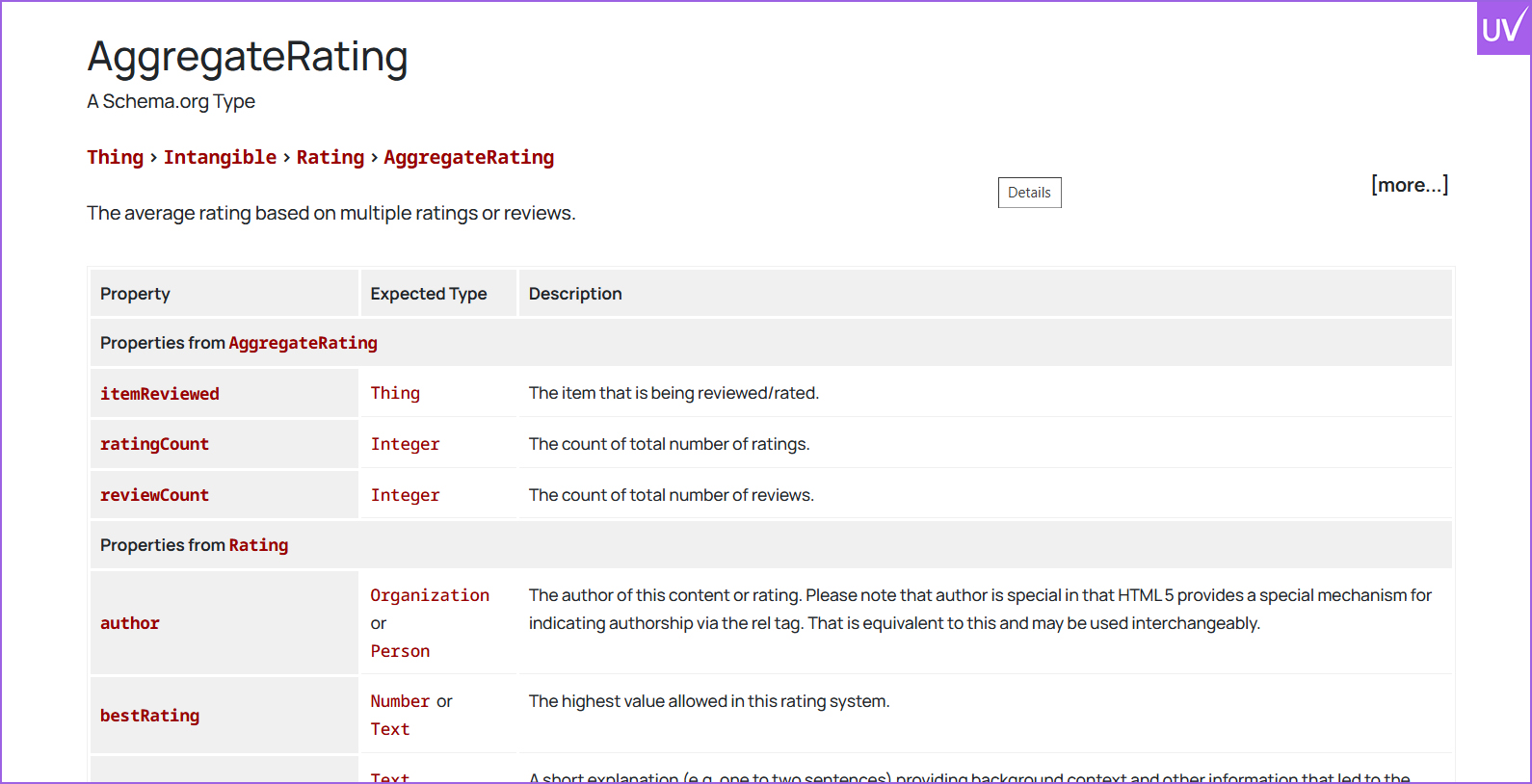Open Number type link for bestRating
The height and width of the screenshot is (784, 1532).
click(x=400, y=701)
